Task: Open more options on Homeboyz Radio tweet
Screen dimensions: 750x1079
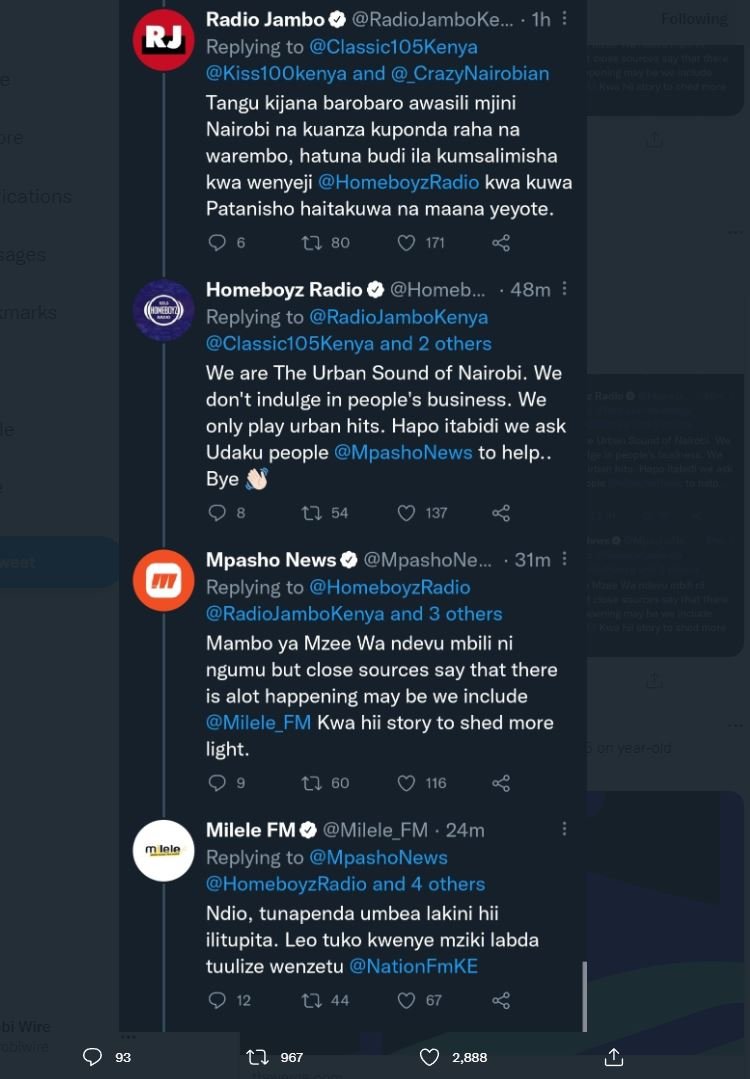Action: pyautogui.click(x=564, y=289)
